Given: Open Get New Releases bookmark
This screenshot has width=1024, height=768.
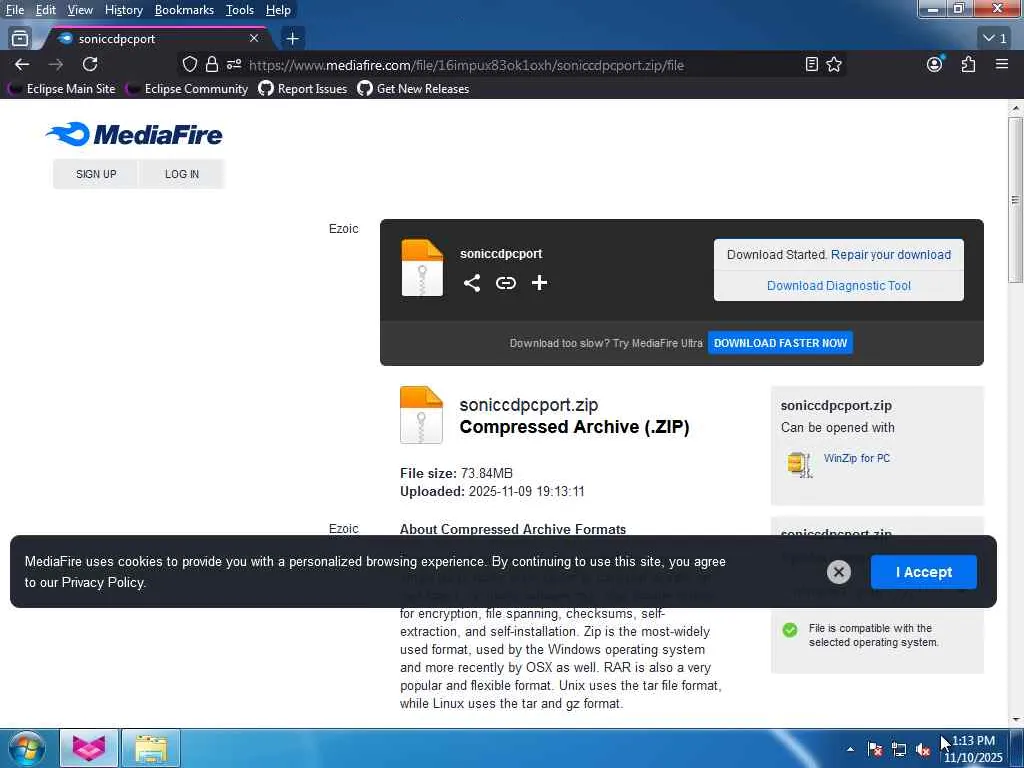Looking at the screenshot, I should click(x=413, y=89).
